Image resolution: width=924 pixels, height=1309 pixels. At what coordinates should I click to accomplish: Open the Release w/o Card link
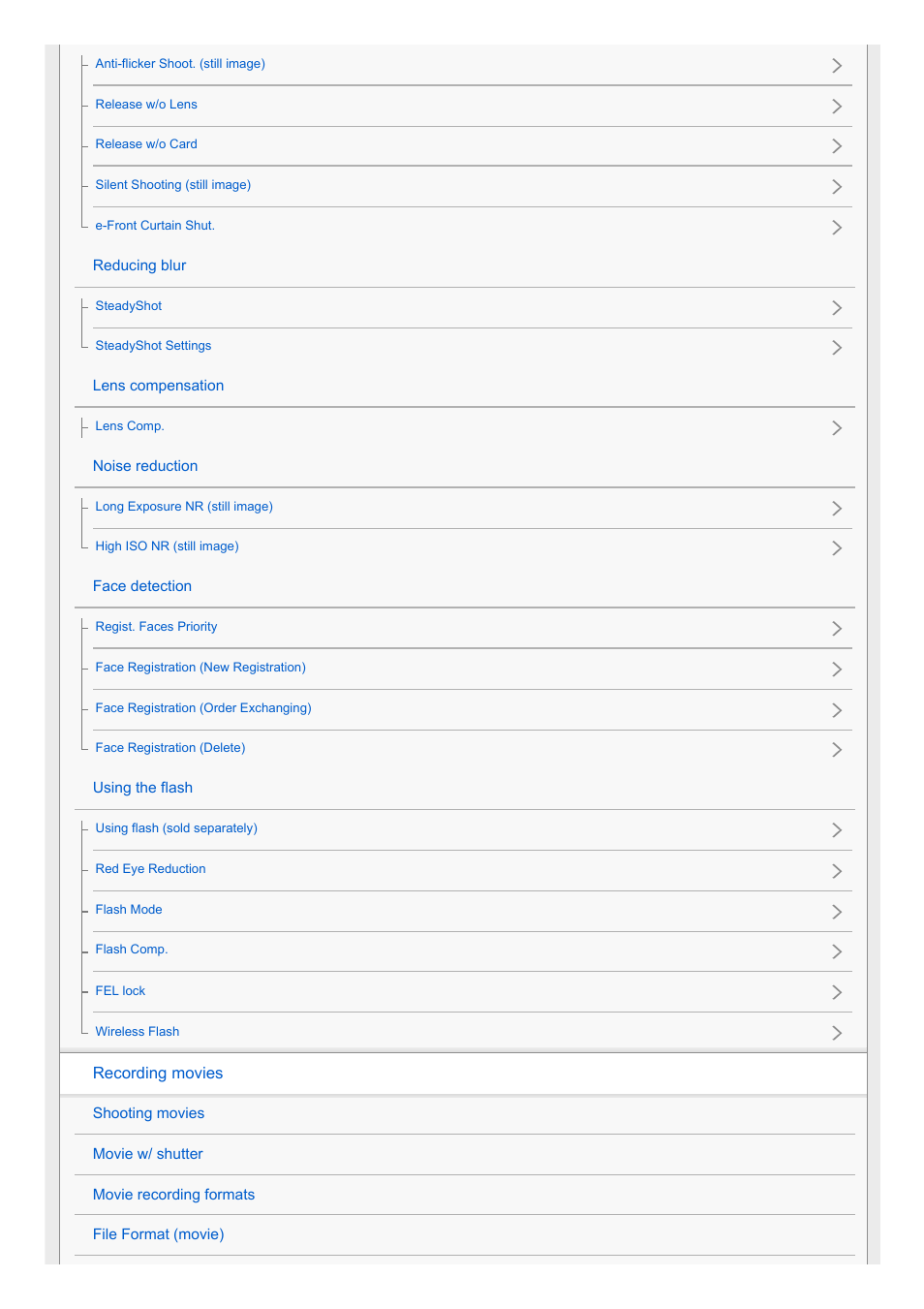146,144
